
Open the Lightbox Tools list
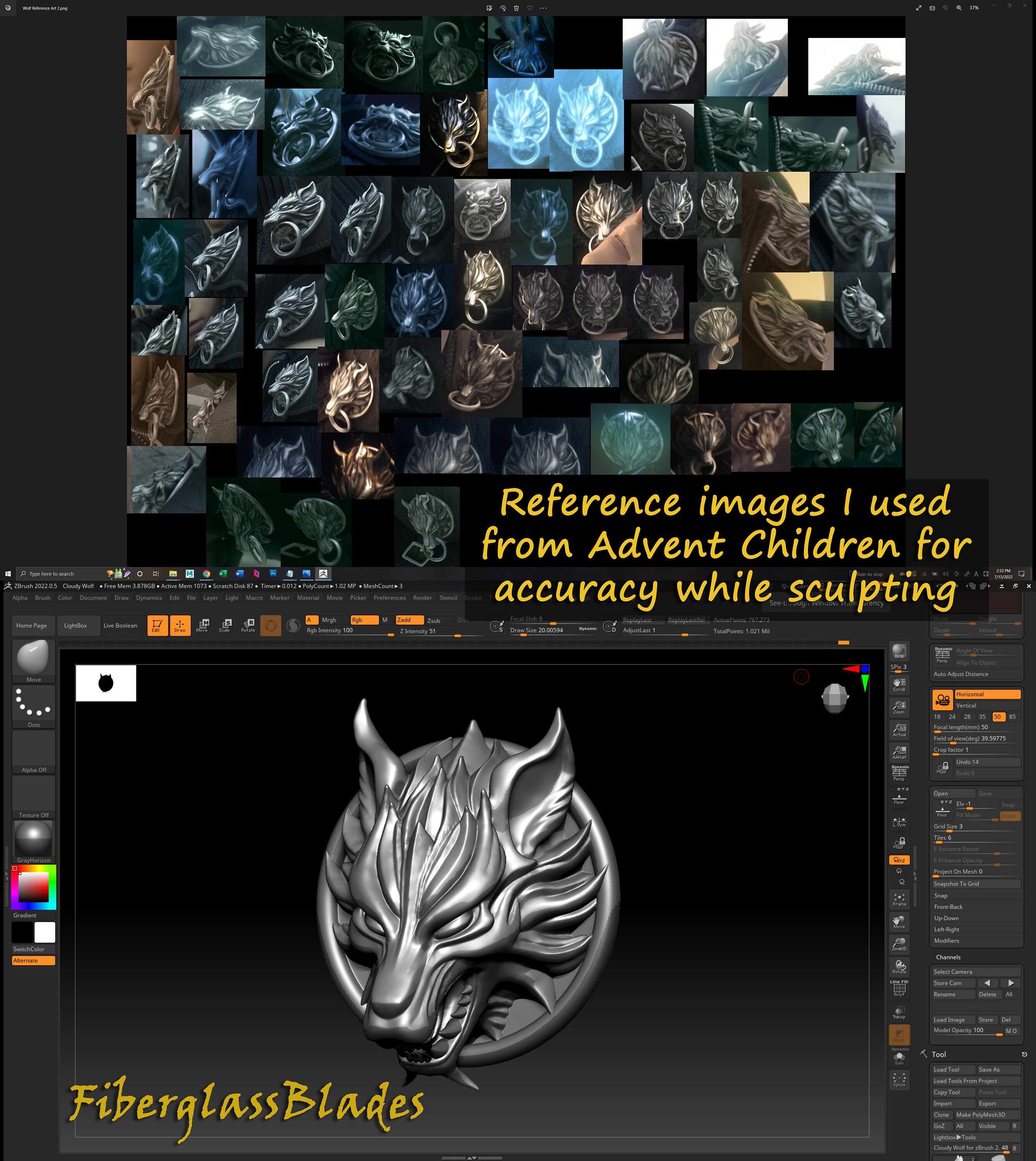976,1137
